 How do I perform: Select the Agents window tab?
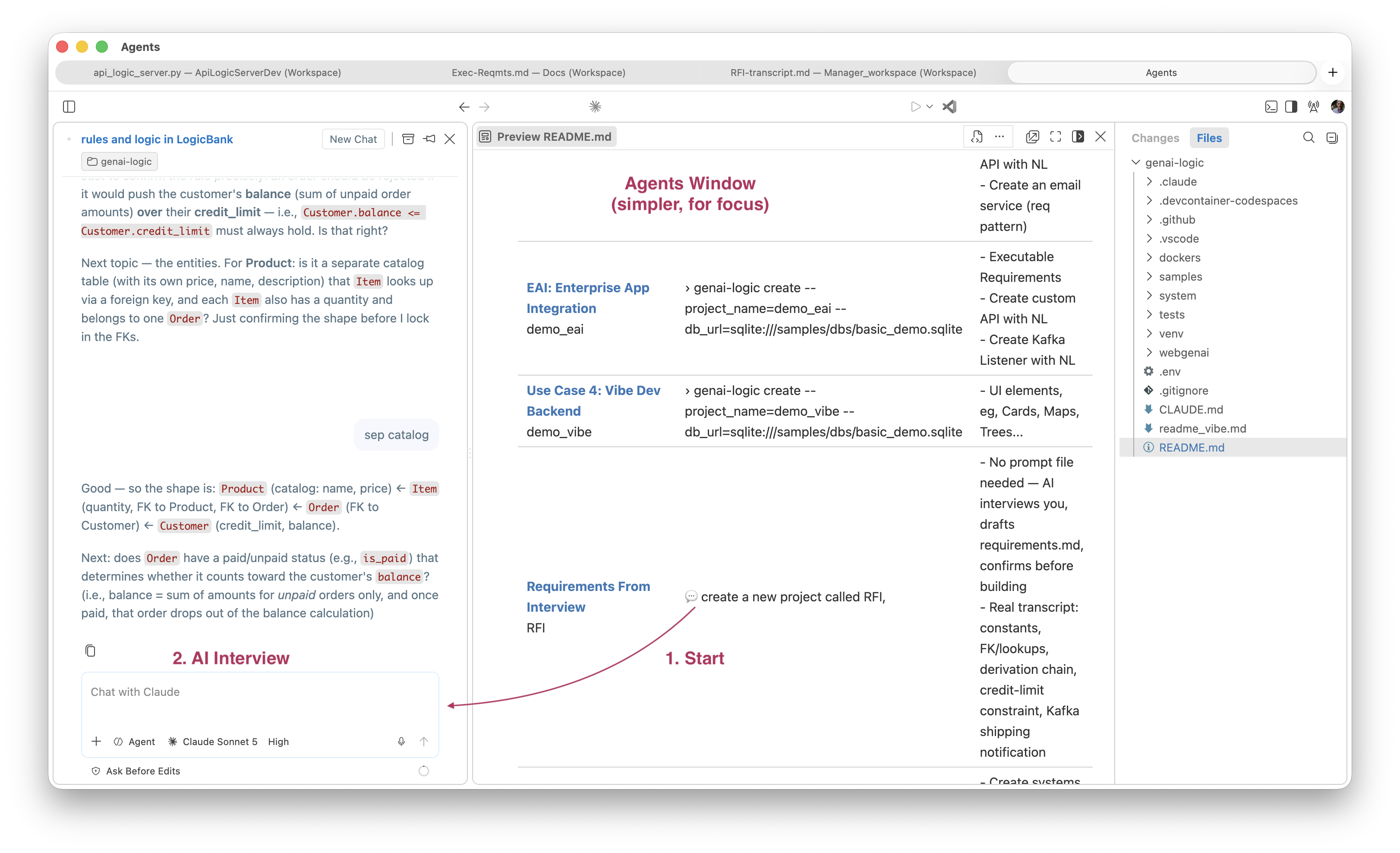click(1161, 73)
